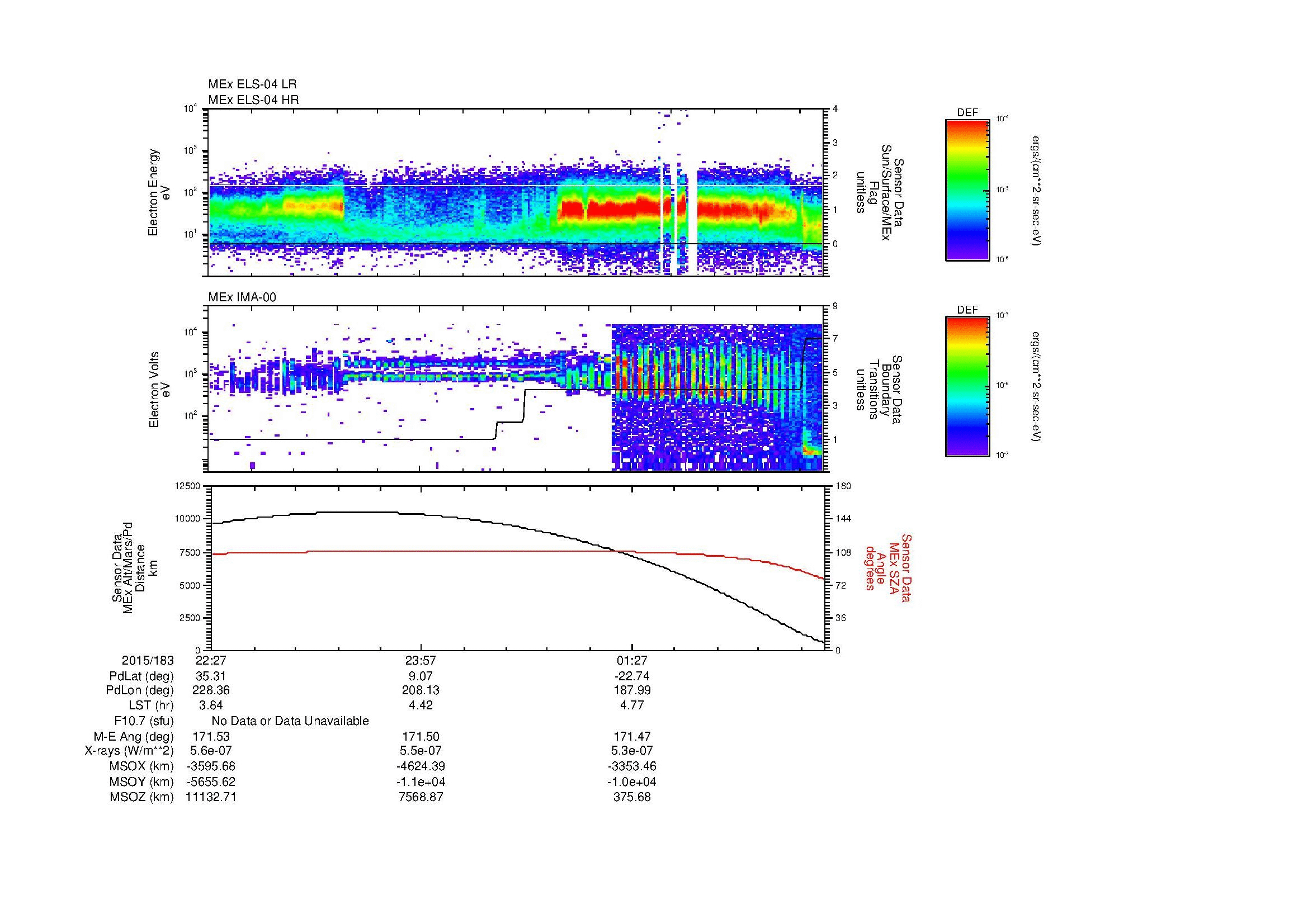This screenshot has height=924, width=1308.
Task: Click the ELS DEF color bar
Action: [x=967, y=189]
